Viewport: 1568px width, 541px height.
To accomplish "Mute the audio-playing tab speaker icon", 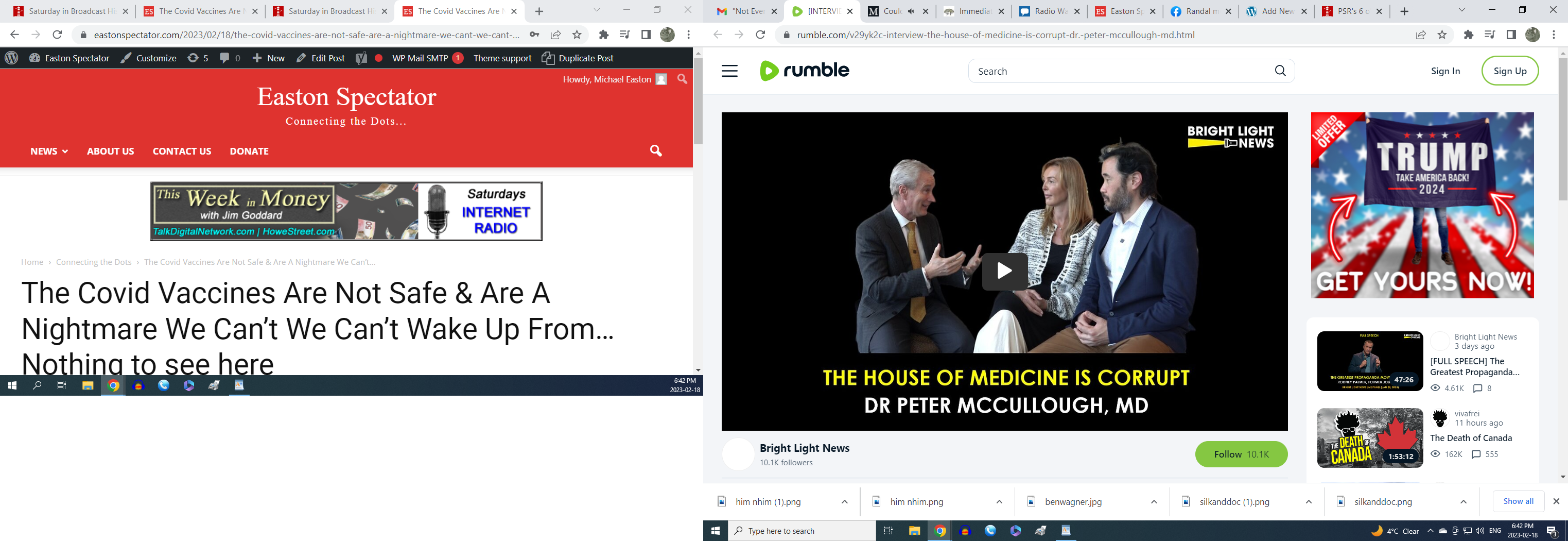I will (911, 11).
